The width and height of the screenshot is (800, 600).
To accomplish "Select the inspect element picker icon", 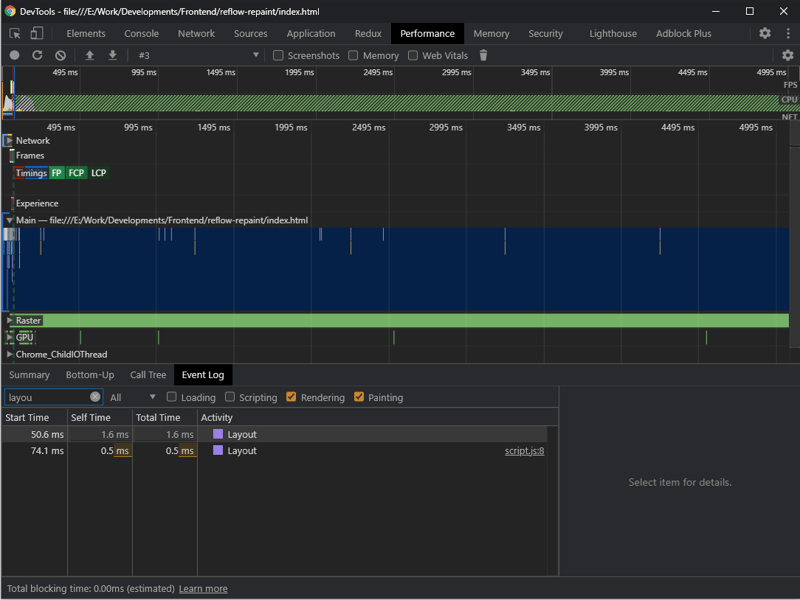I will pos(15,34).
